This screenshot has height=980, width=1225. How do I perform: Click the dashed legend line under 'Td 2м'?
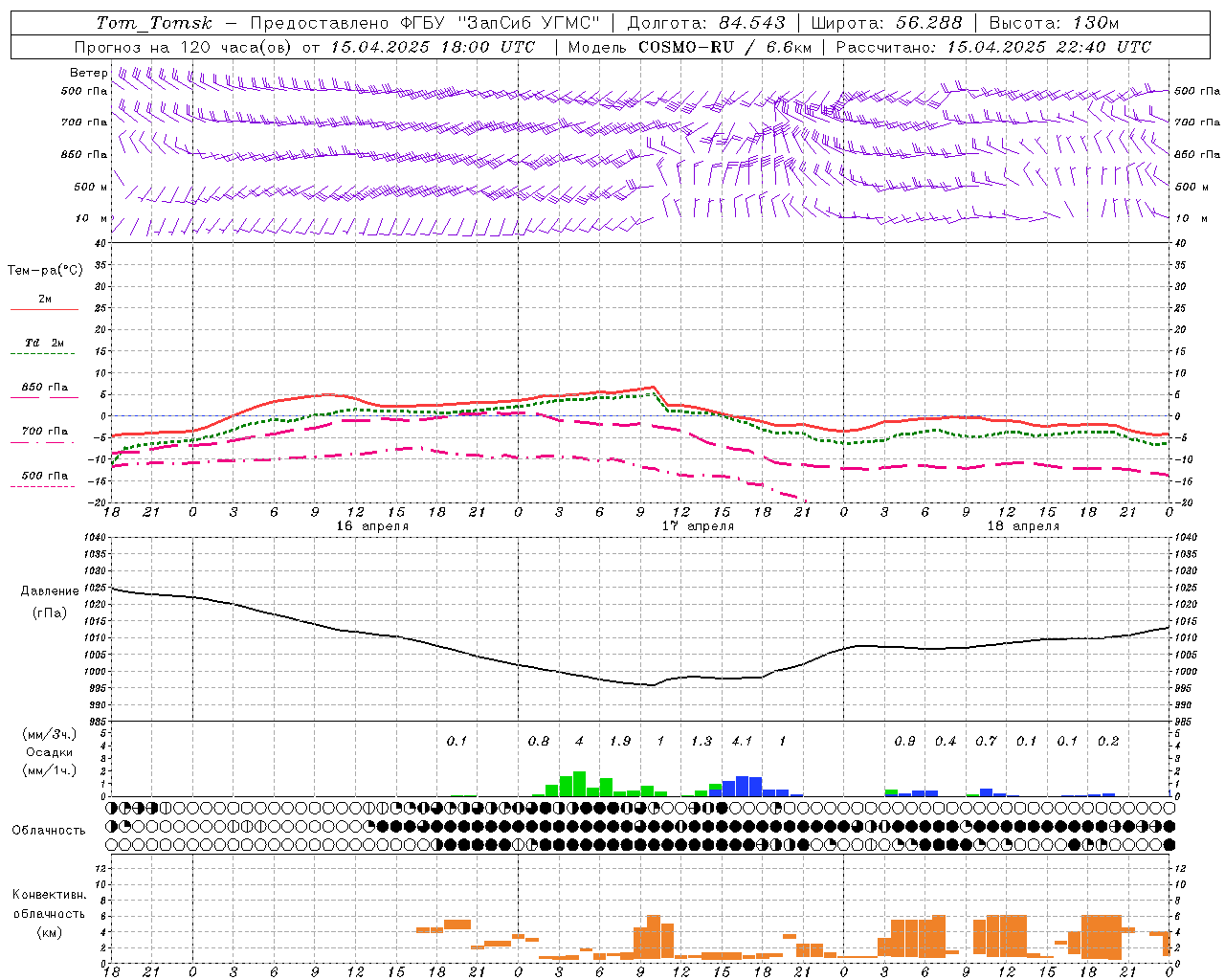tap(44, 353)
